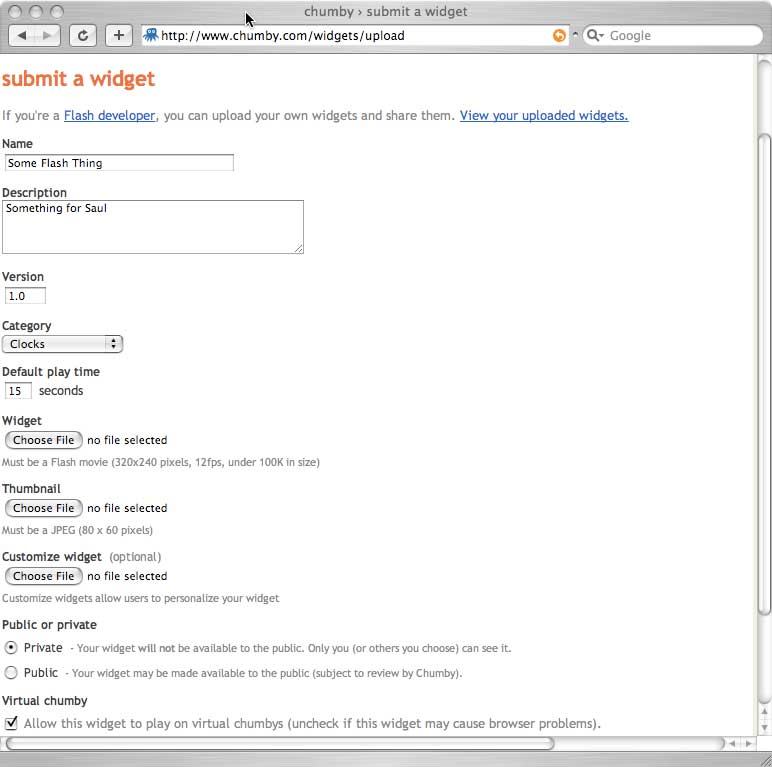Reload the page with the refresh icon
This screenshot has width=772, height=767.
tap(83, 35)
